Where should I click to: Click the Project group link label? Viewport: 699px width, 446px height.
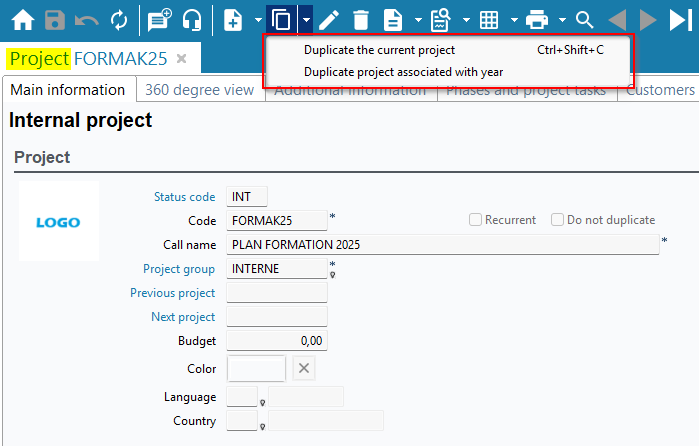179,269
